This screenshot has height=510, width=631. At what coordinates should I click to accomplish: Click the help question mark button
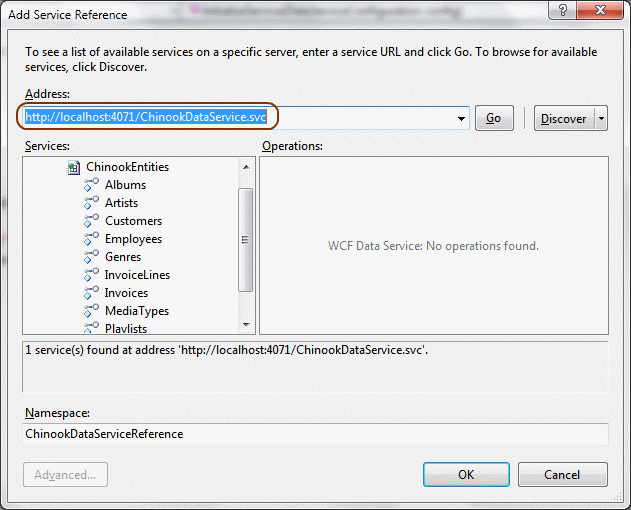[x=563, y=10]
